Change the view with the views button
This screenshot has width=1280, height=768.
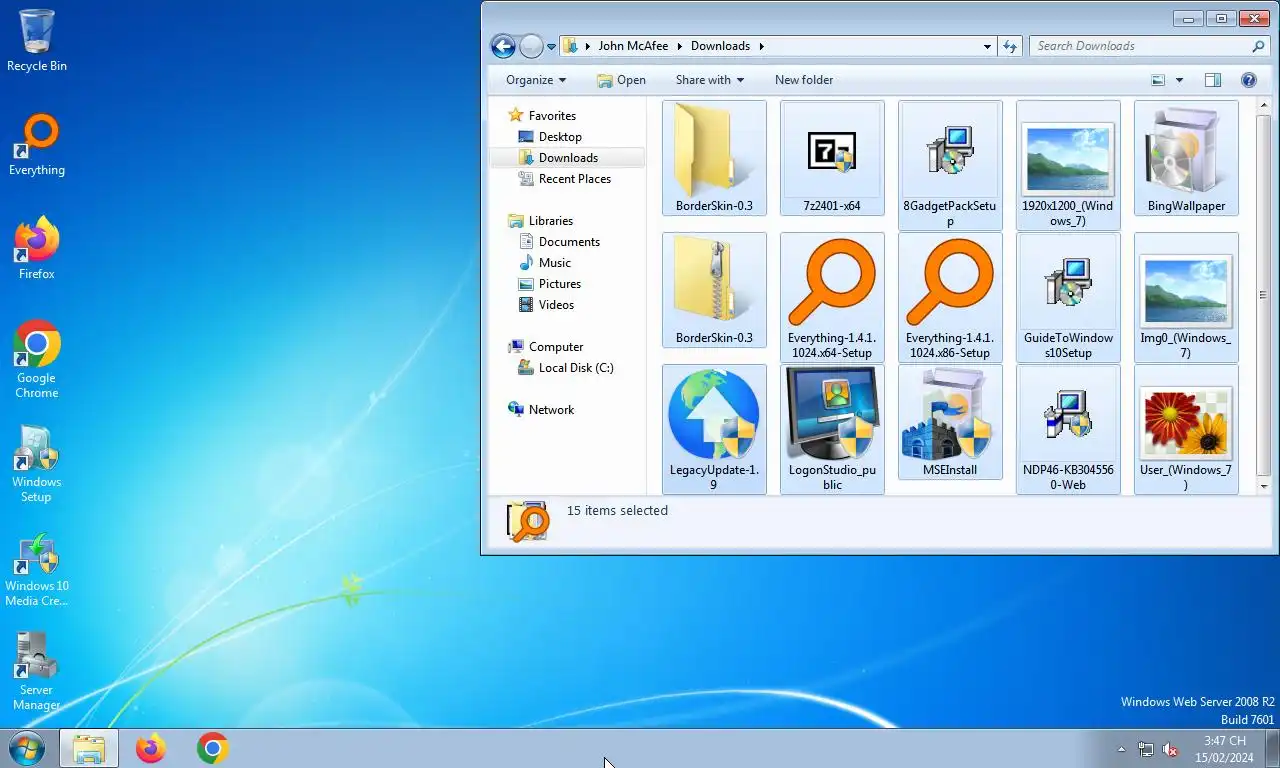point(1158,80)
